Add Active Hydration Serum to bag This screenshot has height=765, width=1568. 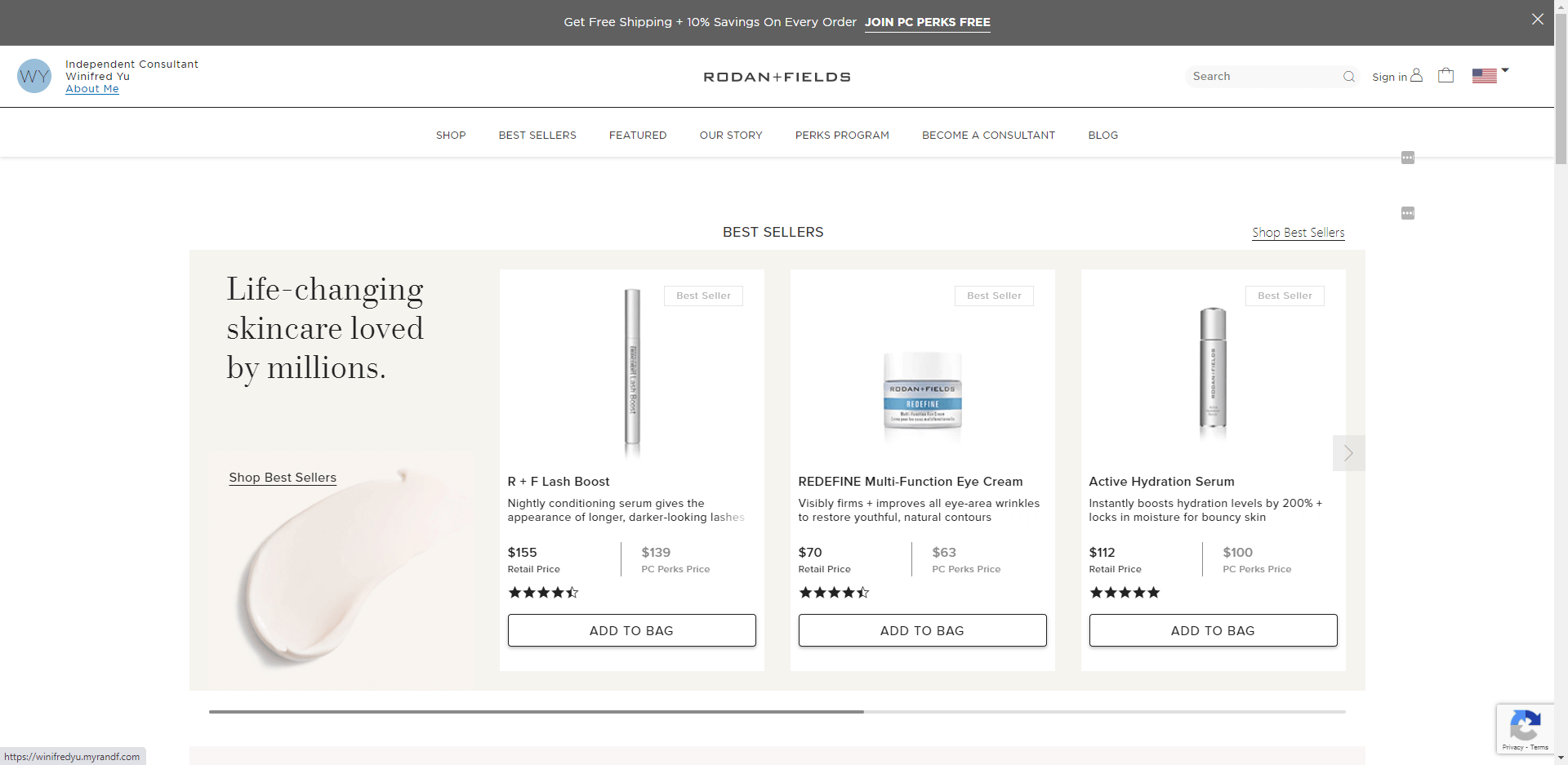pyautogui.click(x=1213, y=630)
